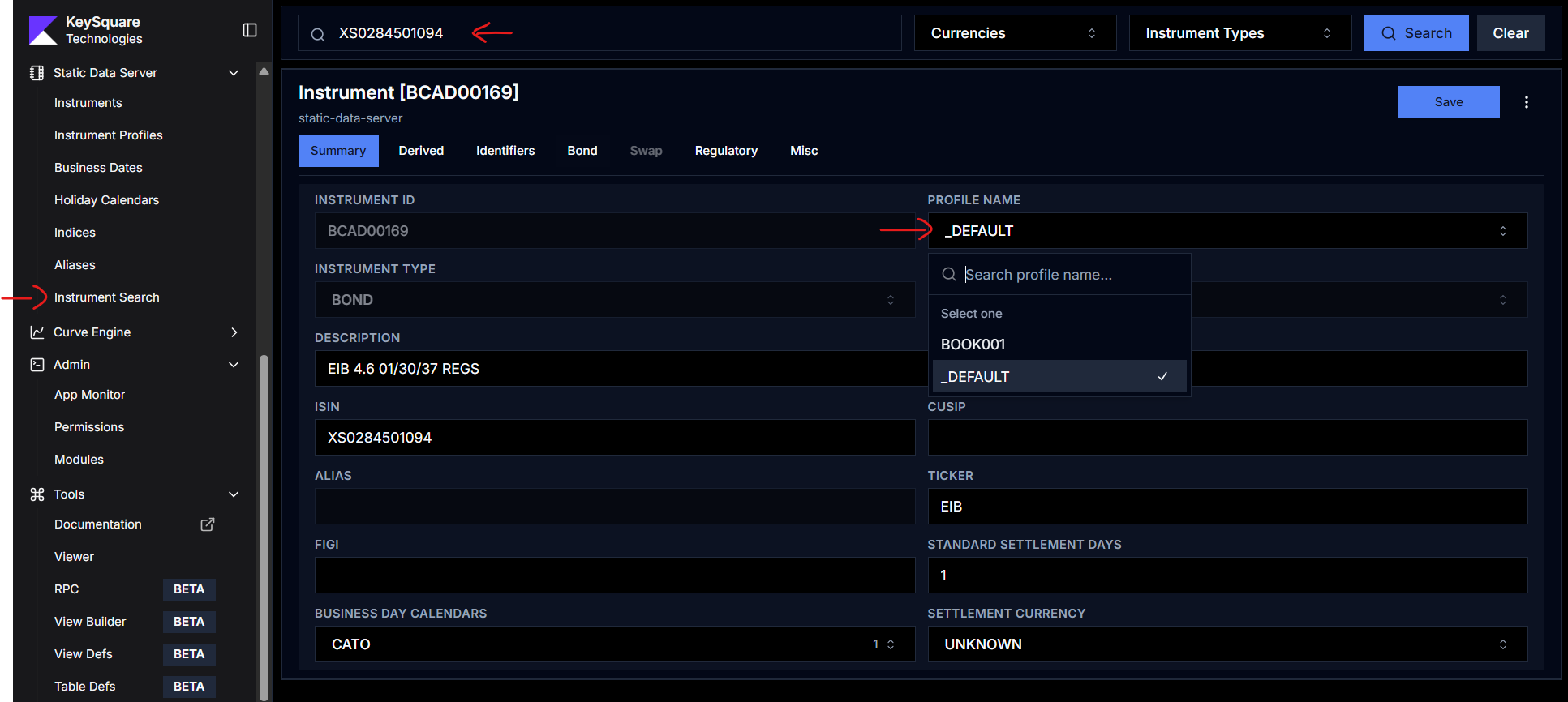The width and height of the screenshot is (1568, 702).
Task: Collapse the Admin section
Action: click(234, 365)
